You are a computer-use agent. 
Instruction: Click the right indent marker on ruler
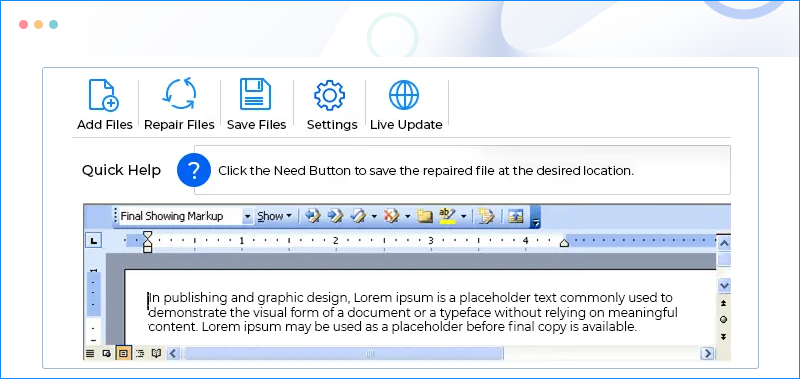coord(564,243)
